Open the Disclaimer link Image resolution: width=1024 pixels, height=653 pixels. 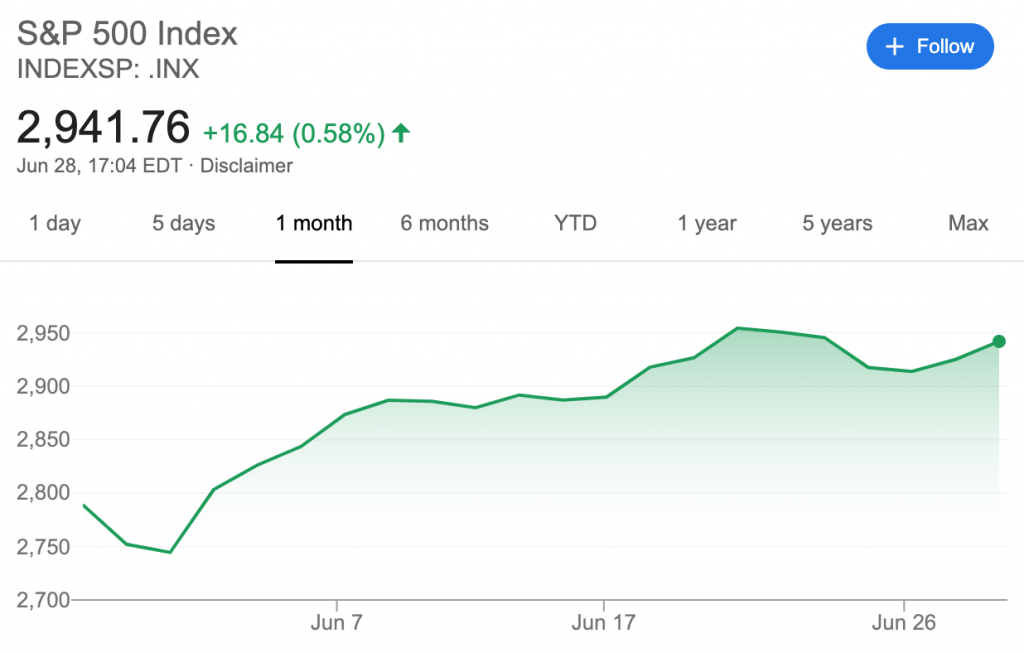[246, 166]
